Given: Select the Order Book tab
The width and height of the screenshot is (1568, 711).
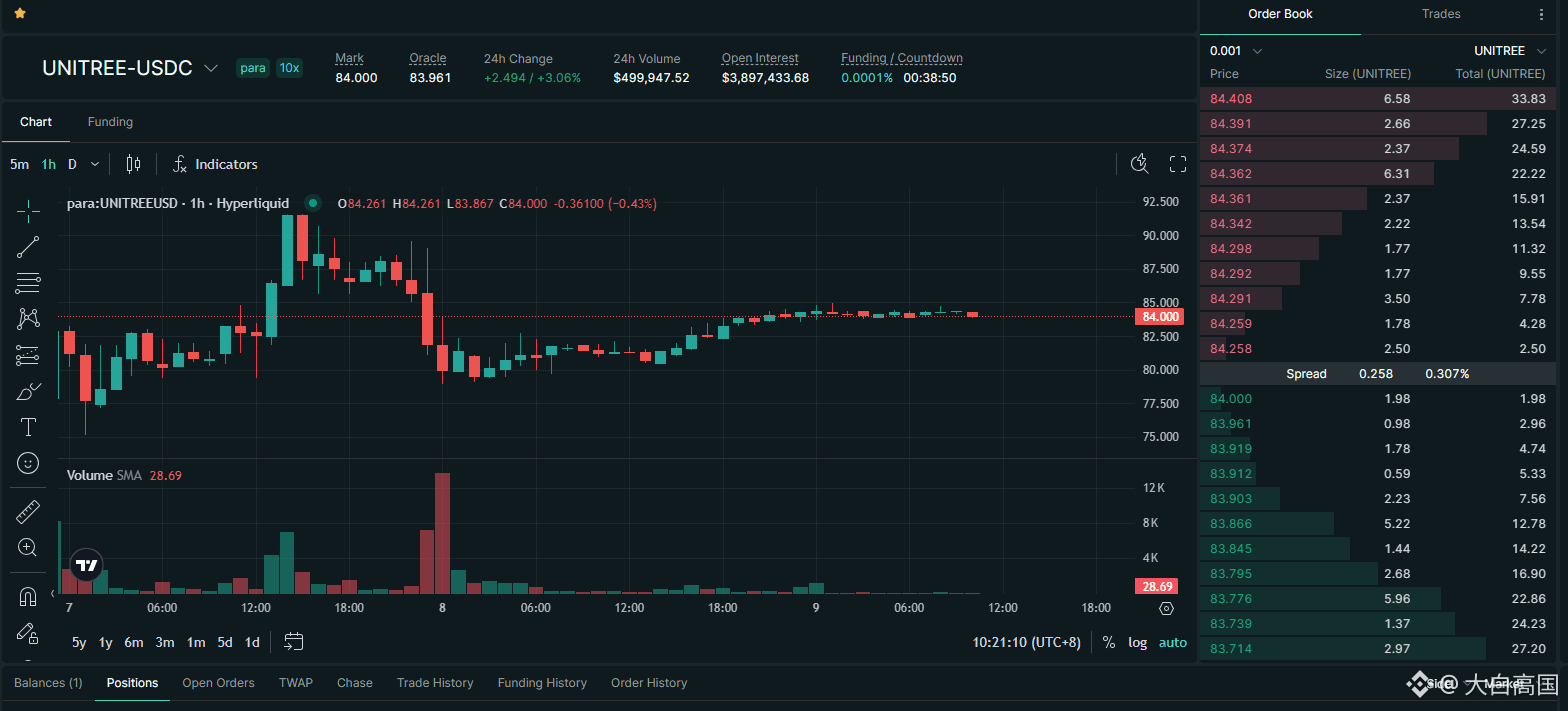Looking at the screenshot, I should (1280, 14).
